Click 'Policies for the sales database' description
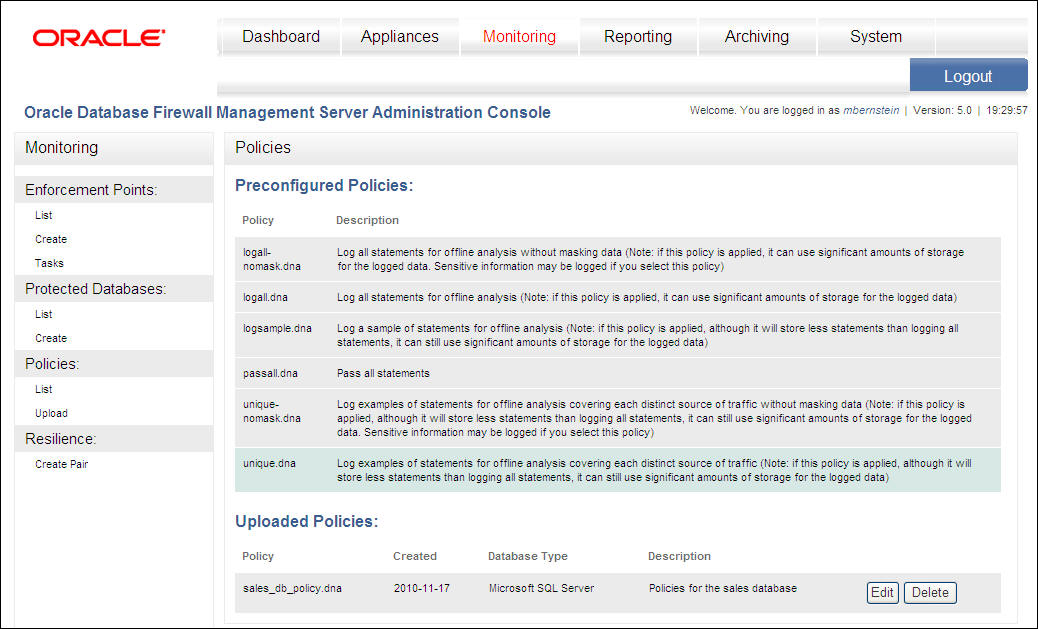The height and width of the screenshot is (629, 1038). 723,588
